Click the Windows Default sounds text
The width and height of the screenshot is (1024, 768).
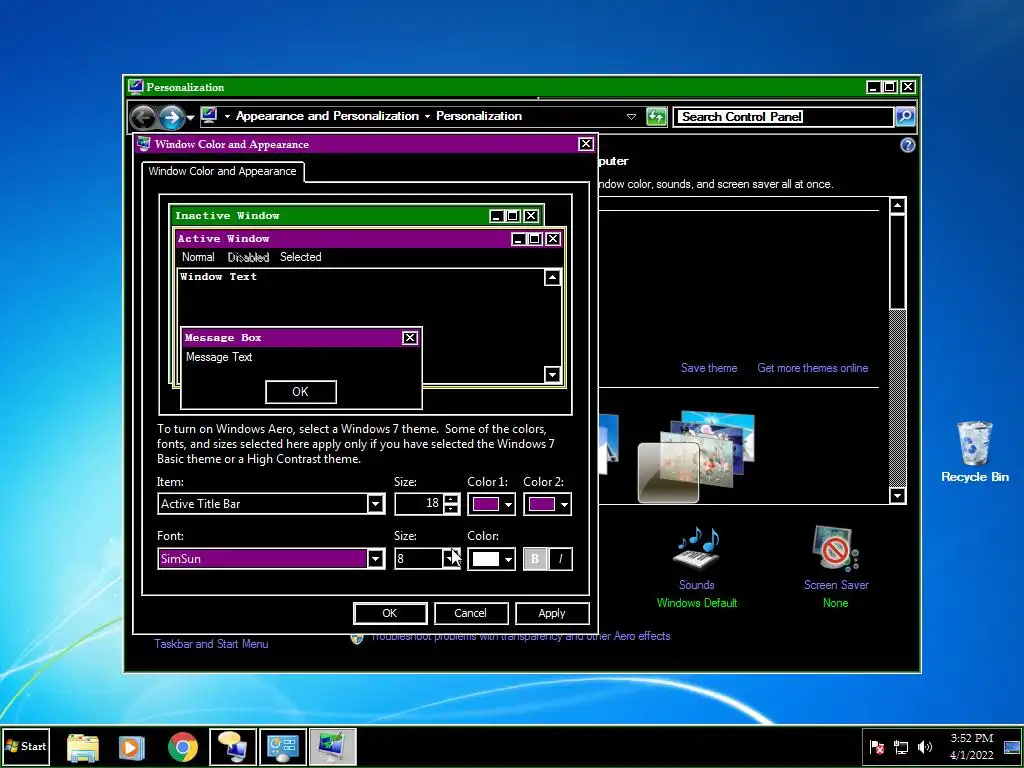click(x=697, y=603)
